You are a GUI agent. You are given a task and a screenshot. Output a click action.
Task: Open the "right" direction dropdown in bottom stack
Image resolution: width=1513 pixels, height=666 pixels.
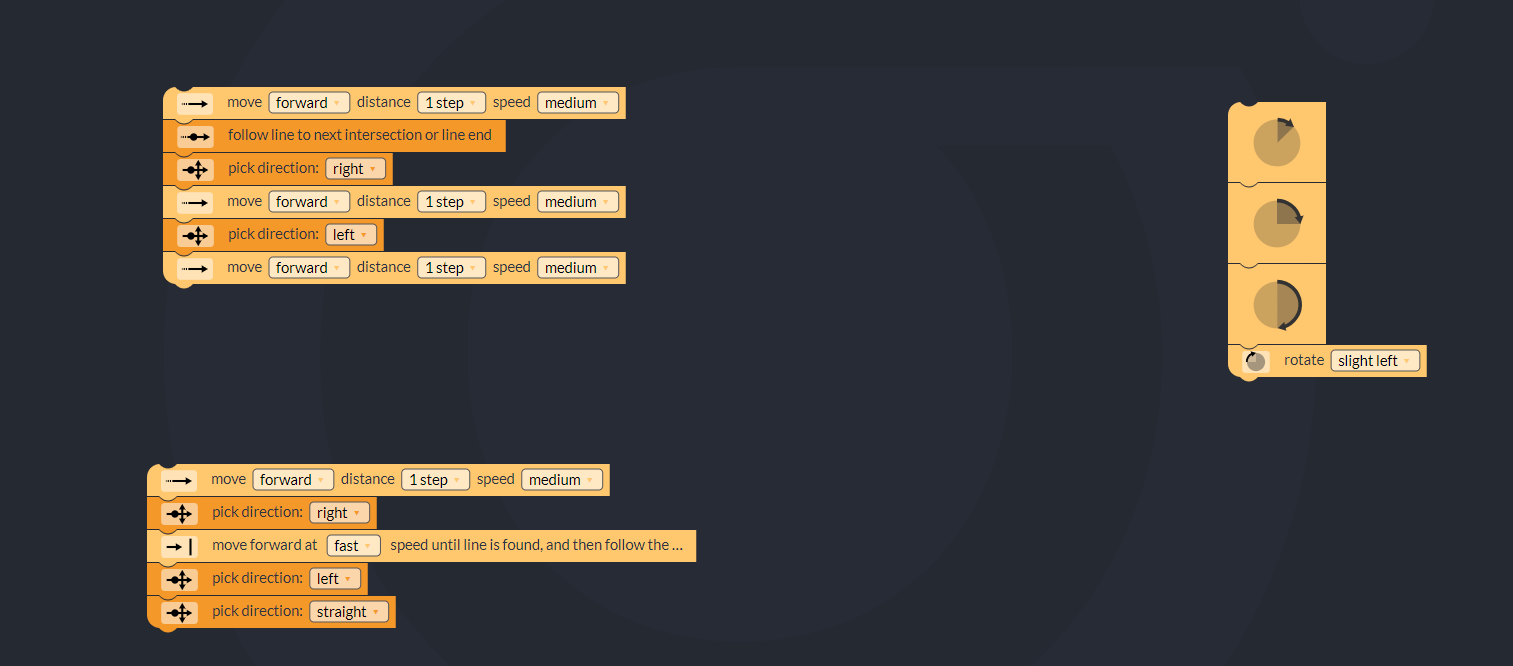pyautogui.click(x=339, y=513)
